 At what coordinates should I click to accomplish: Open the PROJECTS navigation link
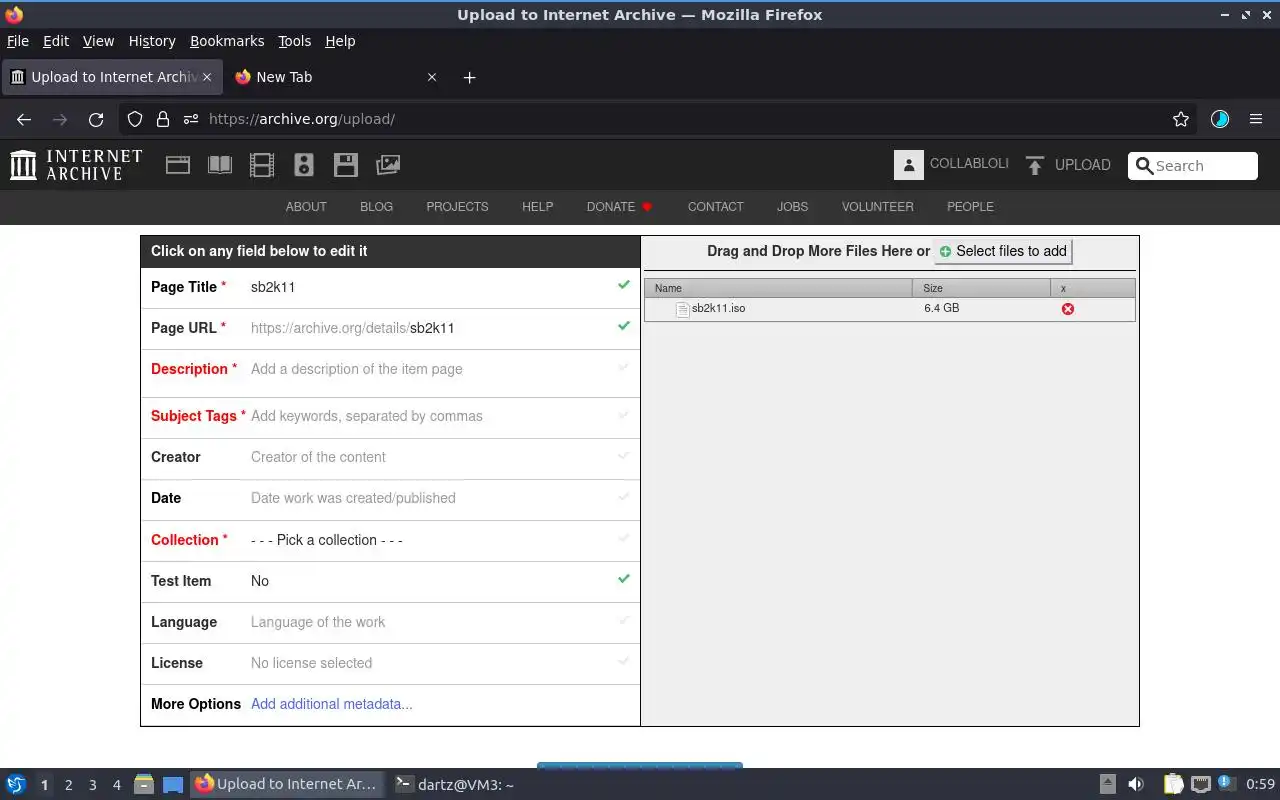pos(457,207)
